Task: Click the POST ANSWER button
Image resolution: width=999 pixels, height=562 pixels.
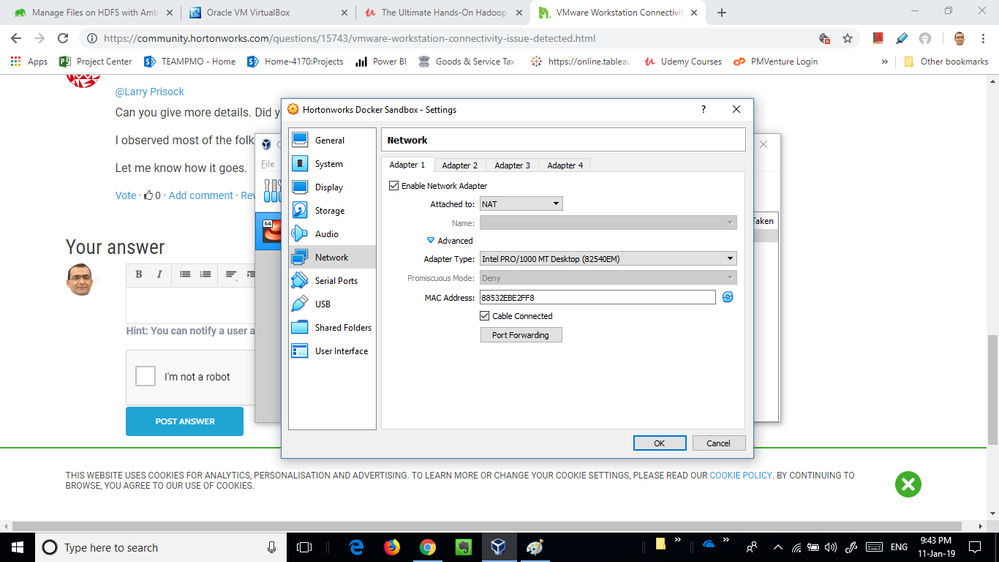Action: click(x=185, y=421)
